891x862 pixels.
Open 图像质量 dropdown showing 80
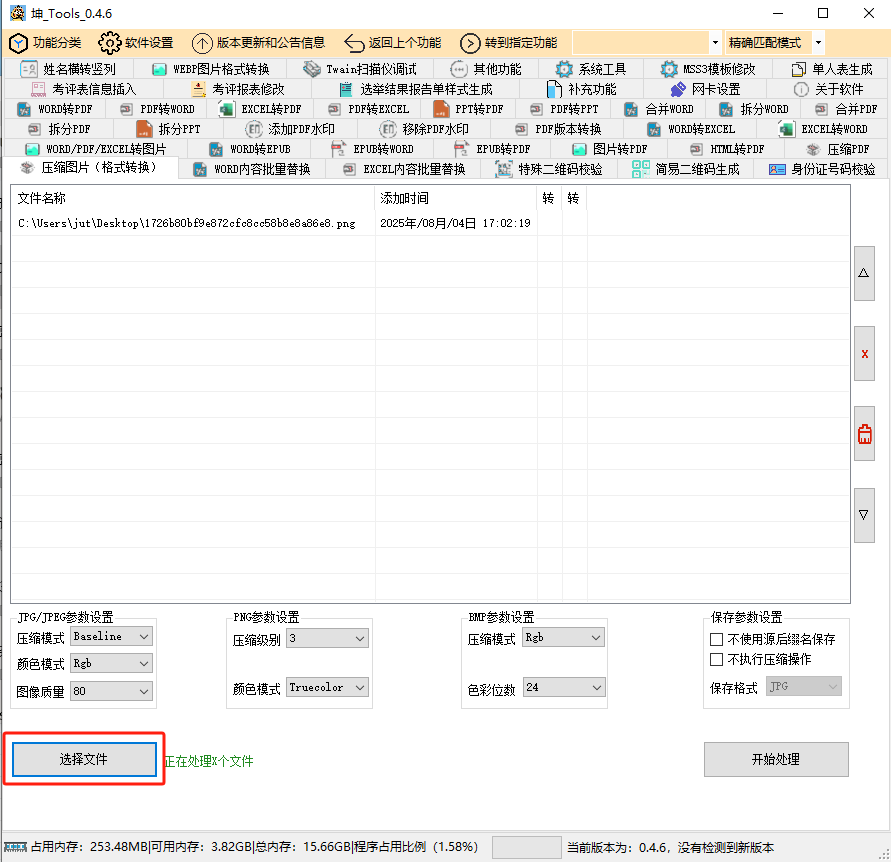click(x=111, y=691)
